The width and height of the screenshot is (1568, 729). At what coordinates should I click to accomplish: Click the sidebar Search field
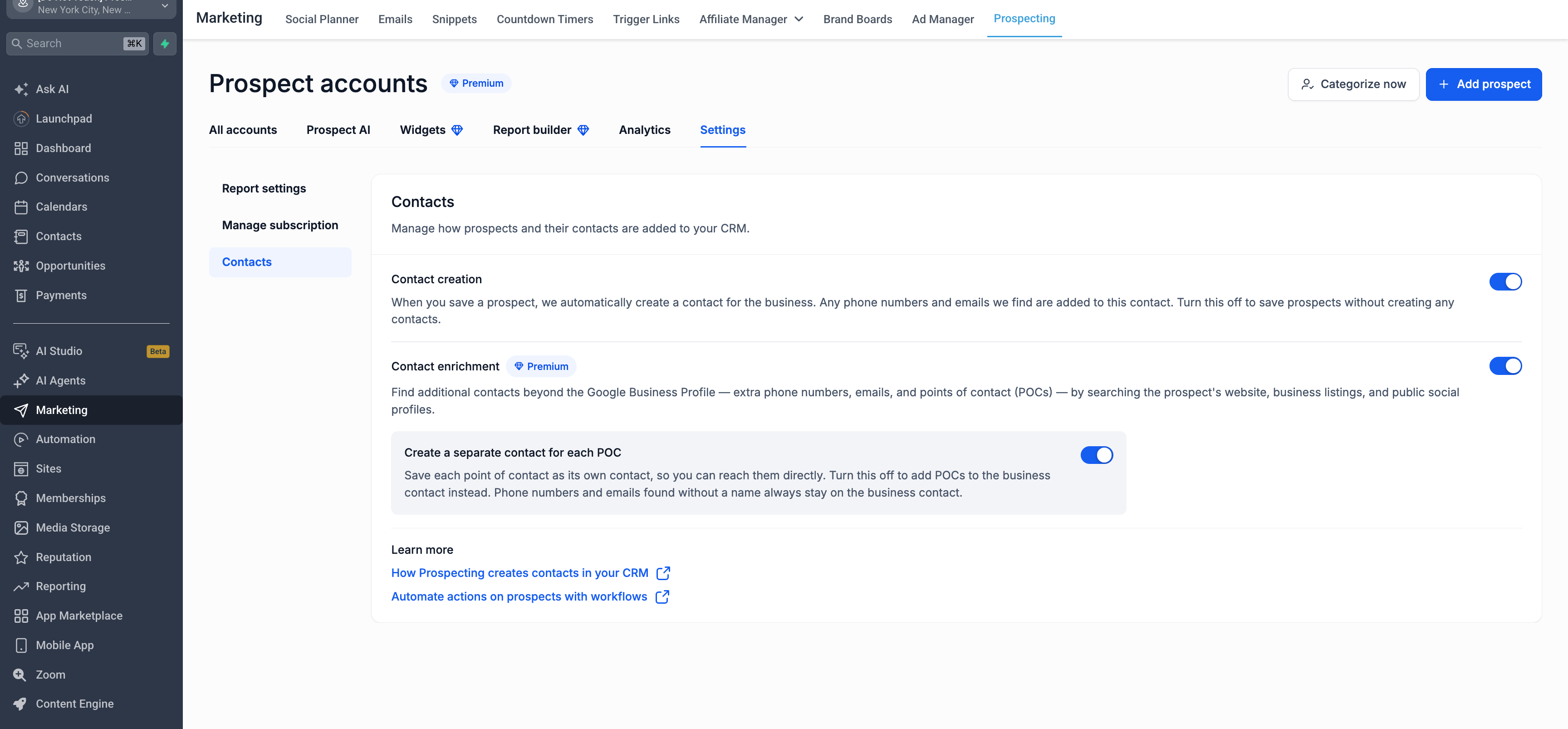pos(77,44)
